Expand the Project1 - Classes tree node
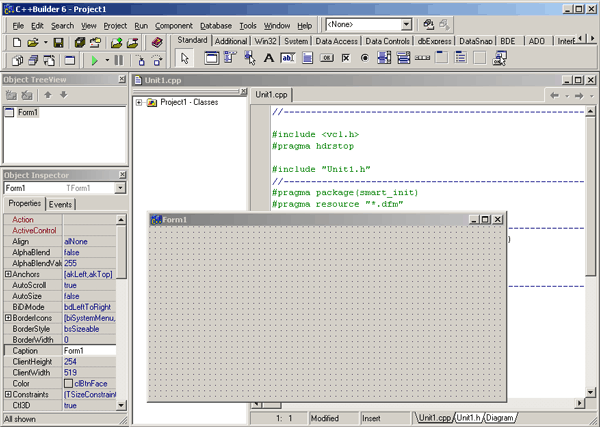The image size is (600, 427). point(139,102)
